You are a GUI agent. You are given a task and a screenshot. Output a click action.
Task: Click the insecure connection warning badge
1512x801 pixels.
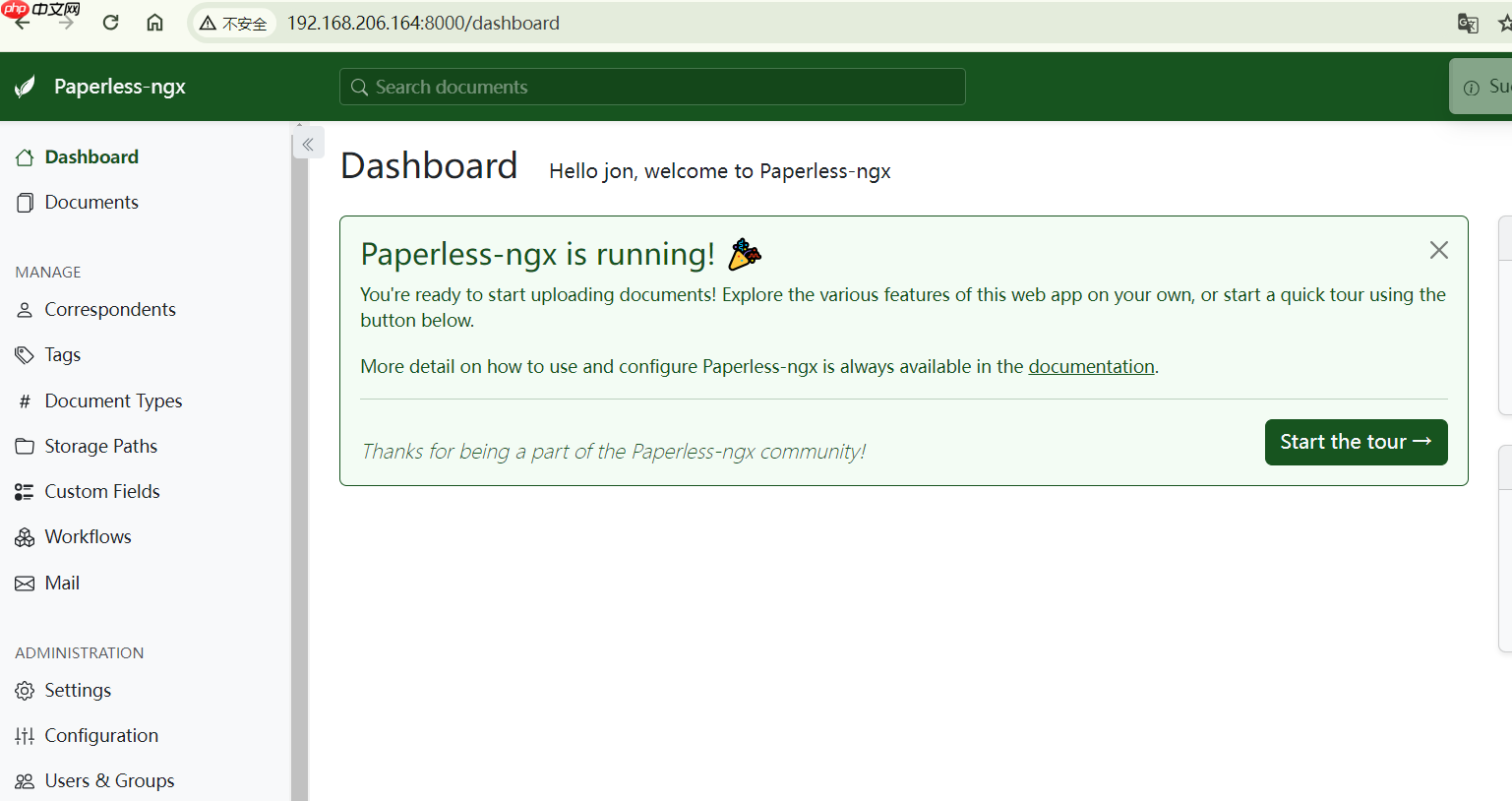point(233,23)
